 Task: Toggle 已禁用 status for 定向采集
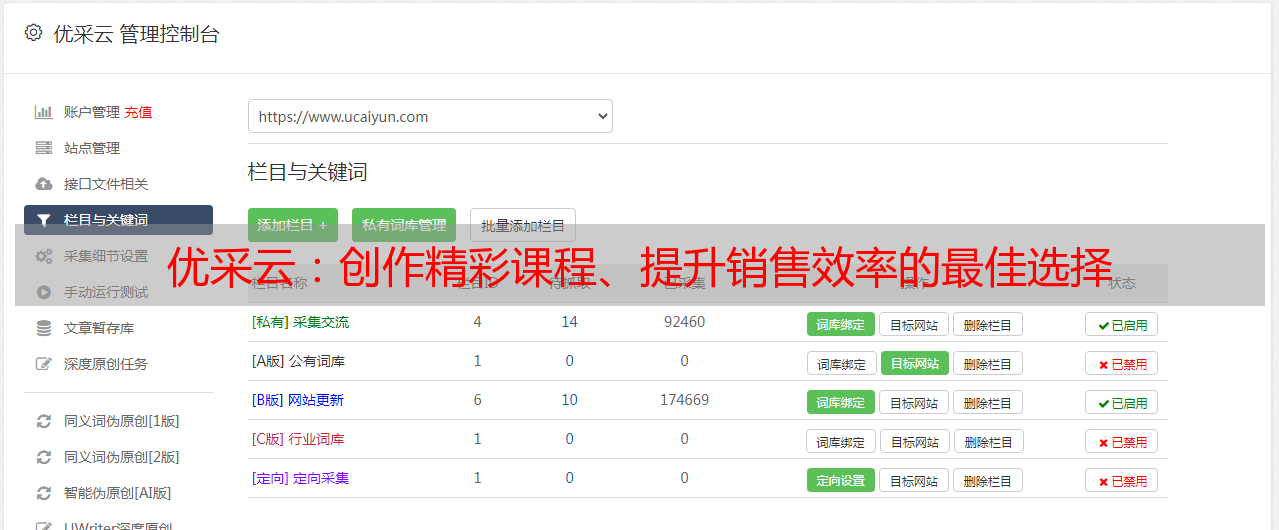(x=1122, y=480)
